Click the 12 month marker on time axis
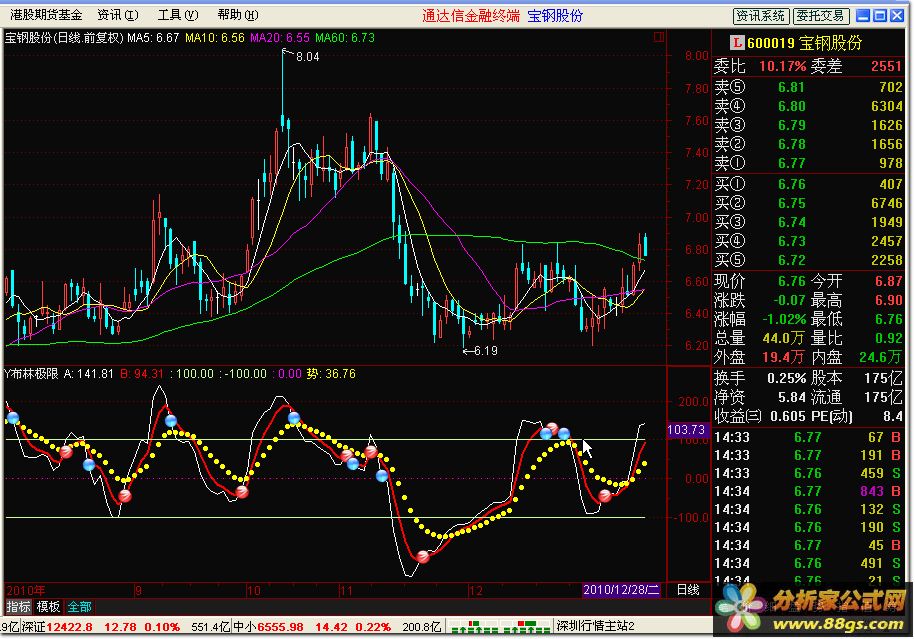Viewport: 915px width, 639px height. pyautogui.click(x=476, y=591)
